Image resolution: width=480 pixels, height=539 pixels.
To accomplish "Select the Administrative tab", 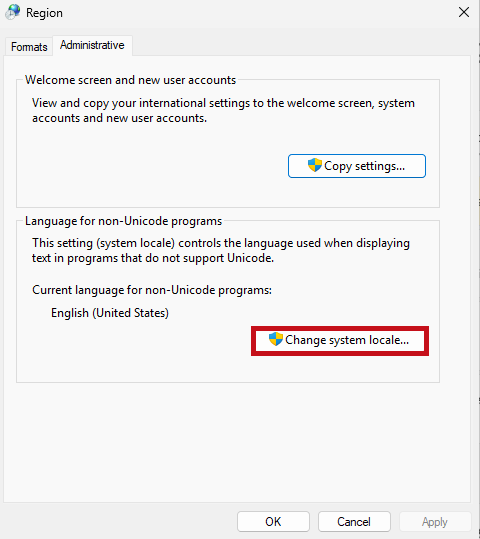I will tap(92, 45).
